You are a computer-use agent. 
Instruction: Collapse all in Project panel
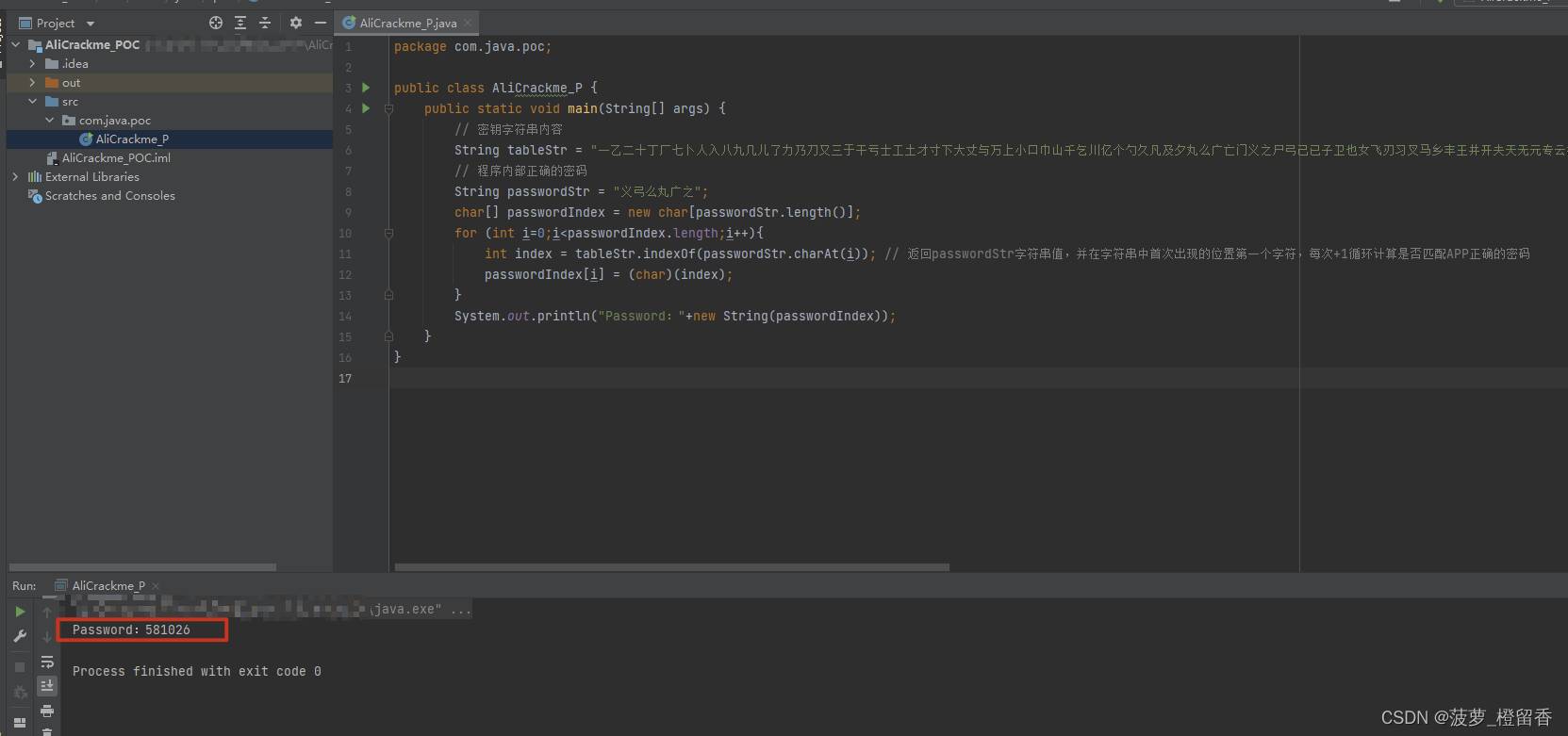point(265,23)
